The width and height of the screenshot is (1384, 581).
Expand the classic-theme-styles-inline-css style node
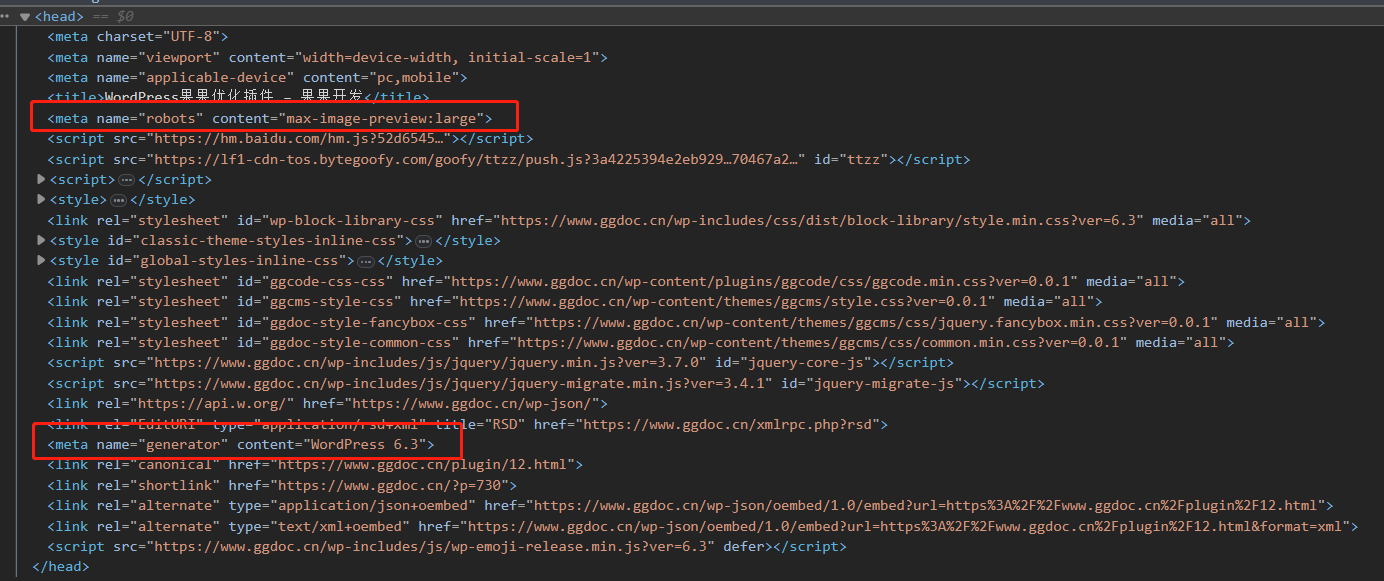41,240
